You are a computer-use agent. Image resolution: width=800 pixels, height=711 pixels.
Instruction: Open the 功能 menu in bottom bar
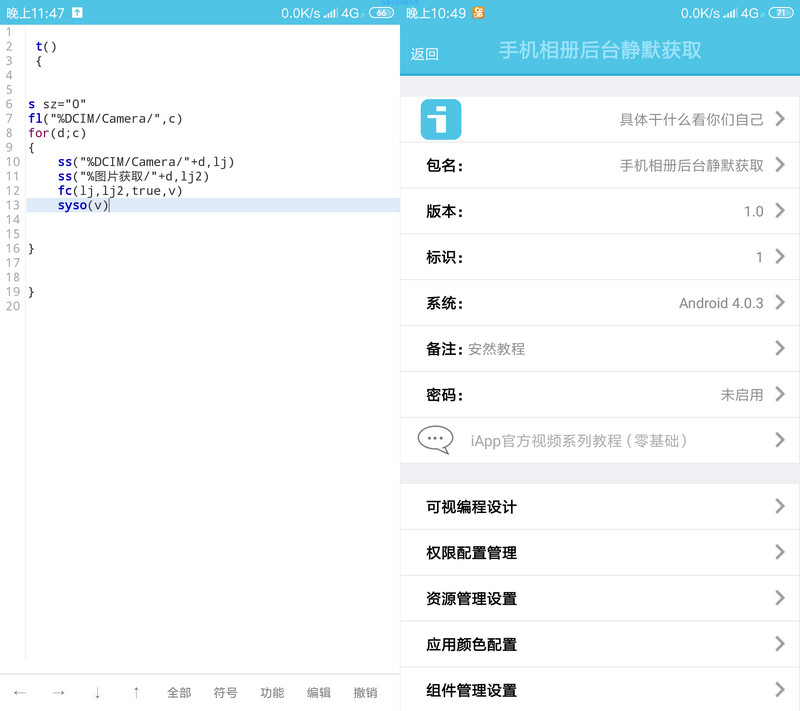pos(272,691)
